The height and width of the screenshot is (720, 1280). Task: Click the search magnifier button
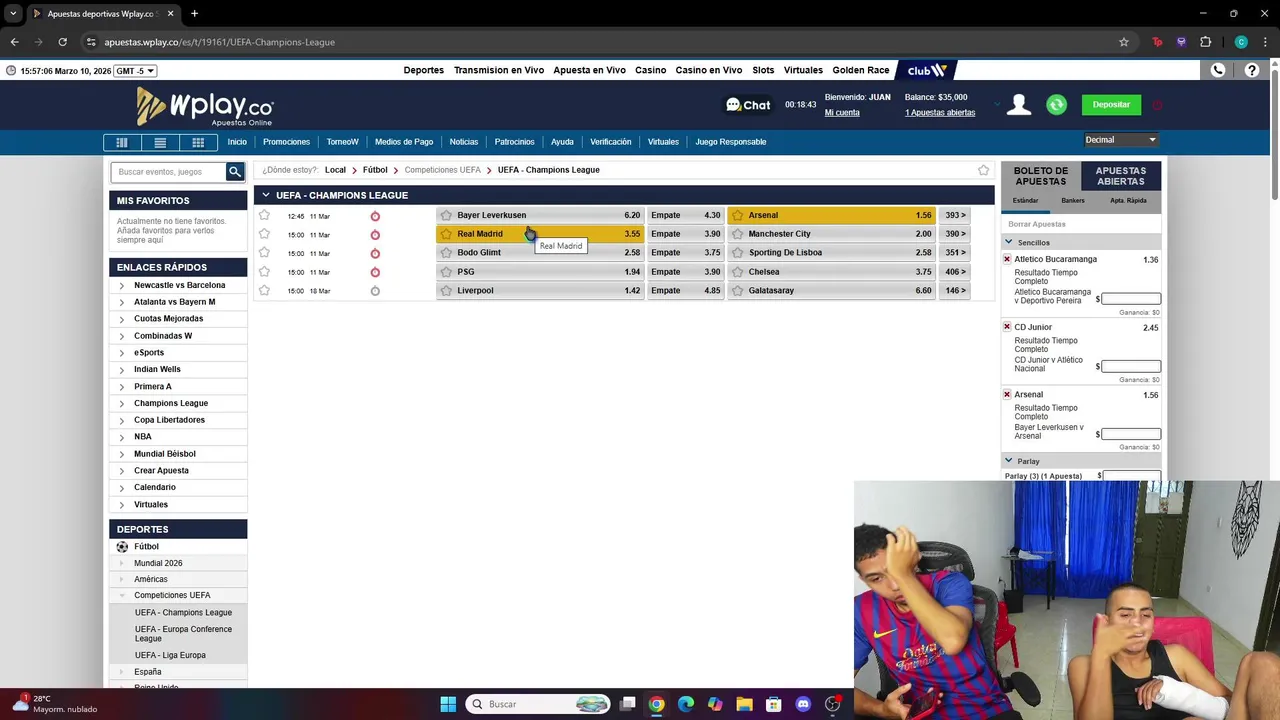(x=235, y=172)
